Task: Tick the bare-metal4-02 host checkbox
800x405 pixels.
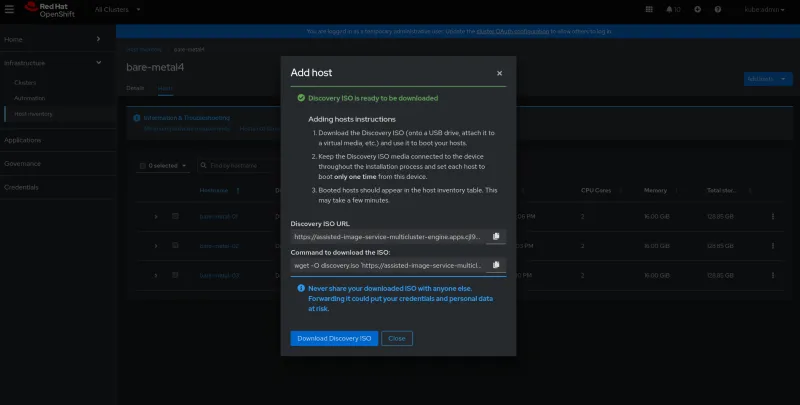Action: click(175, 245)
